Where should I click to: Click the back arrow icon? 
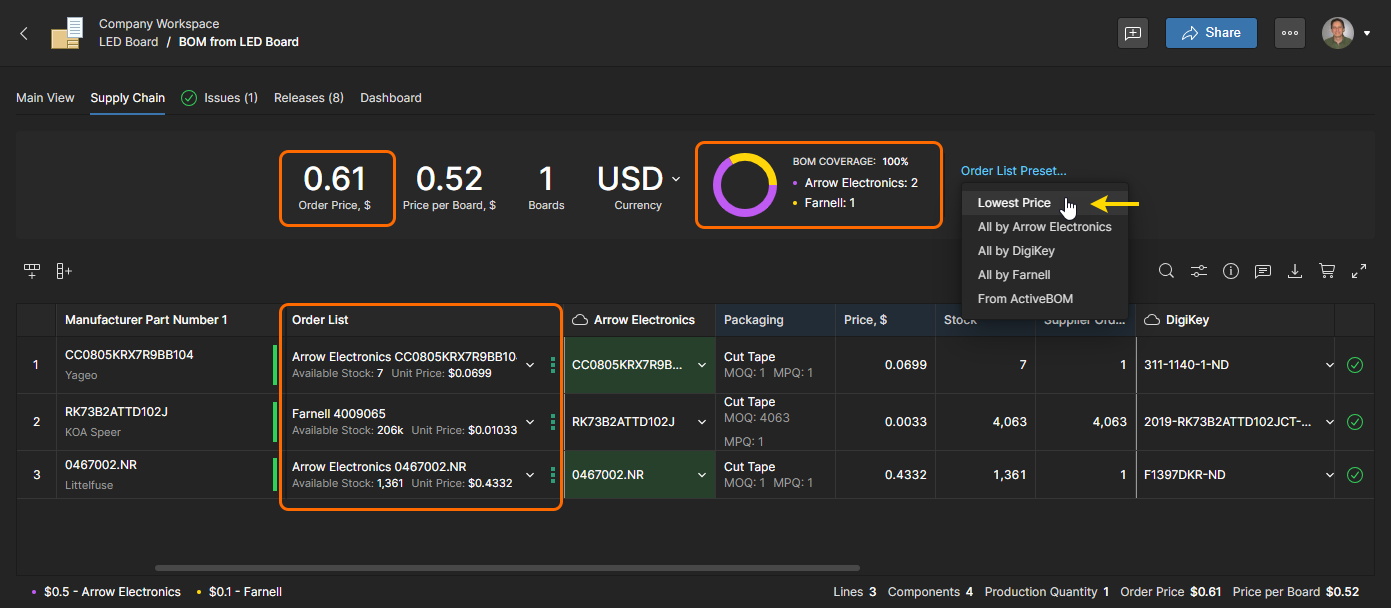click(25, 33)
